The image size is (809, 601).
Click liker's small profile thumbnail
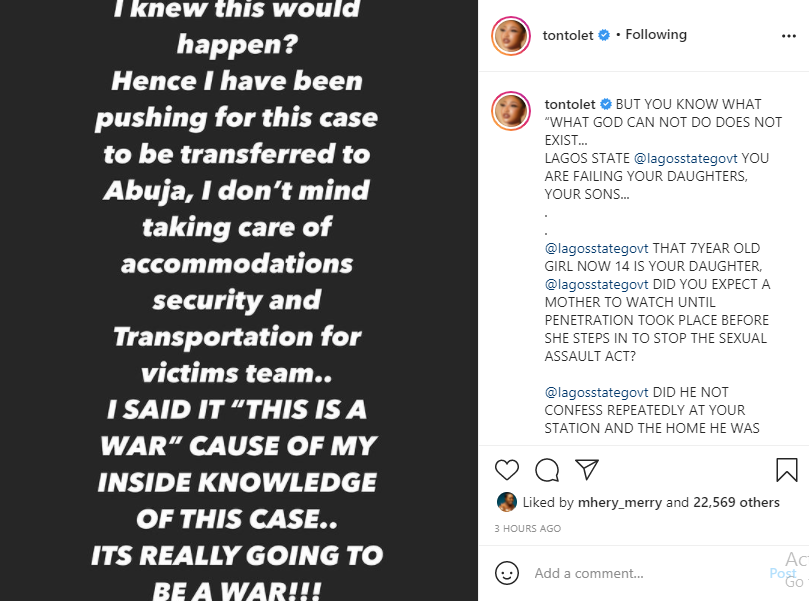point(506,502)
